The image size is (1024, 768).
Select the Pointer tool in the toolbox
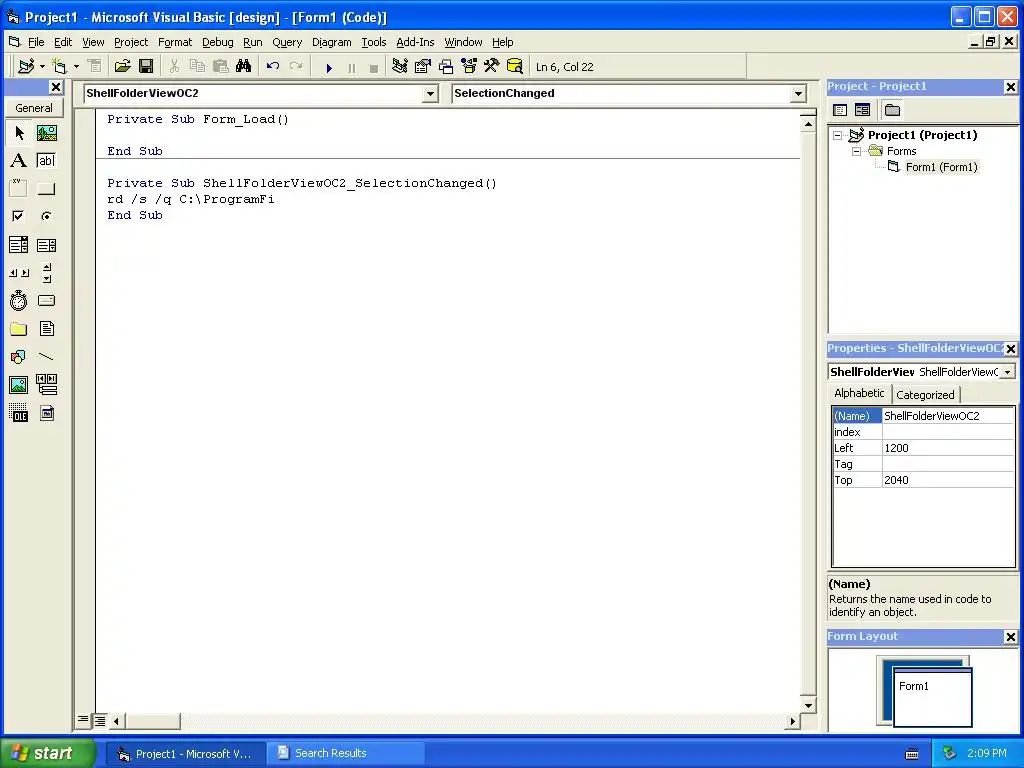click(19, 133)
